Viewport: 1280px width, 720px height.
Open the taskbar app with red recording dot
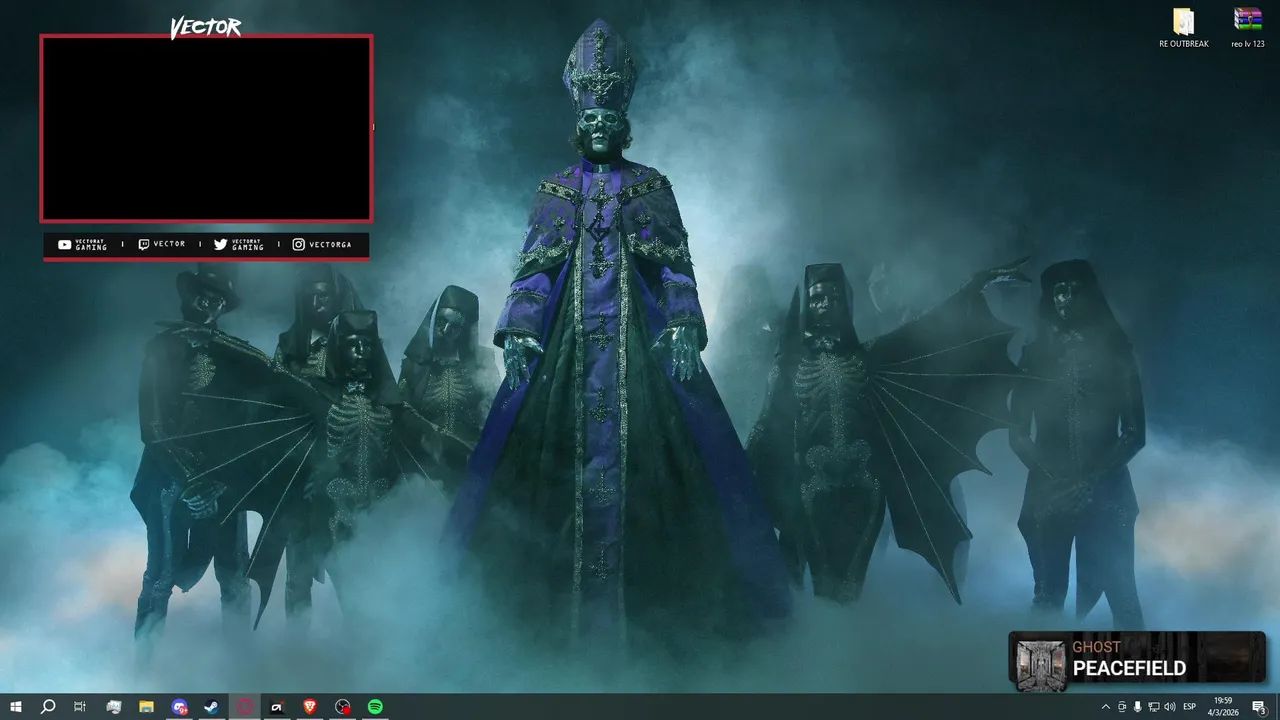coord(343,707)
